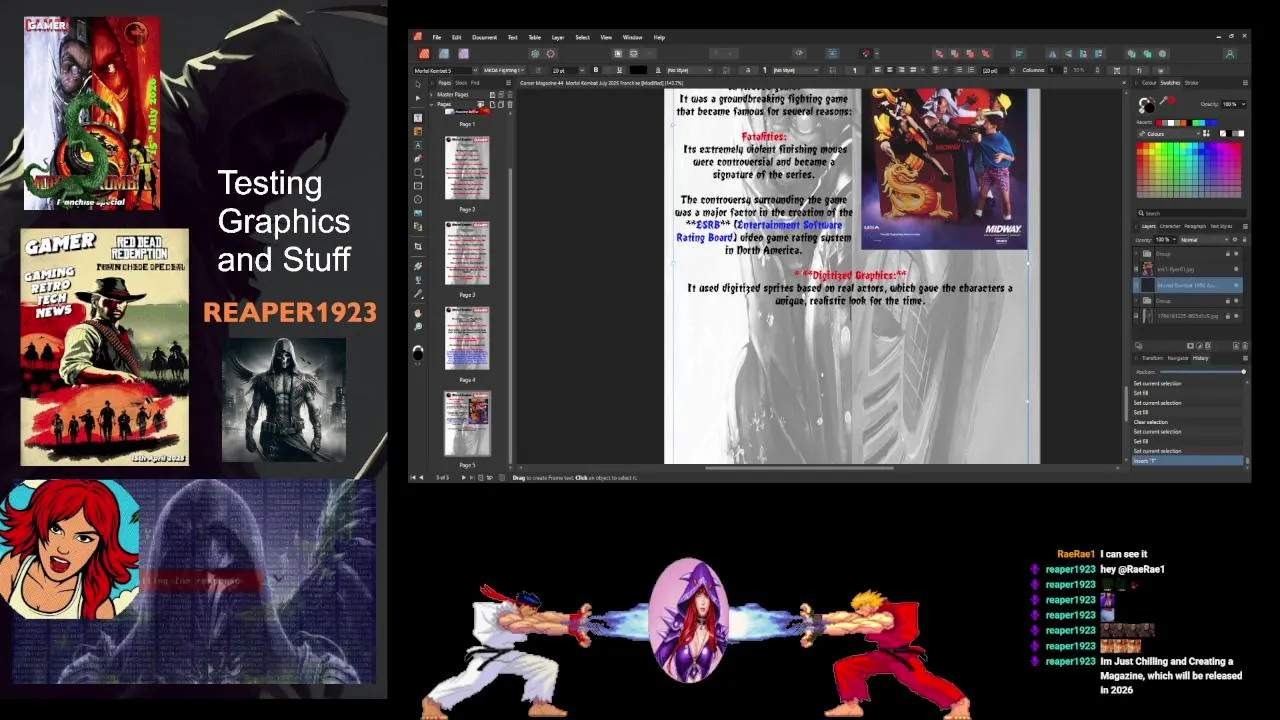Click the Flip Horizontal toolbar icon
This screenshot has height=720, width=1280.
click(x=1052, y=54)
